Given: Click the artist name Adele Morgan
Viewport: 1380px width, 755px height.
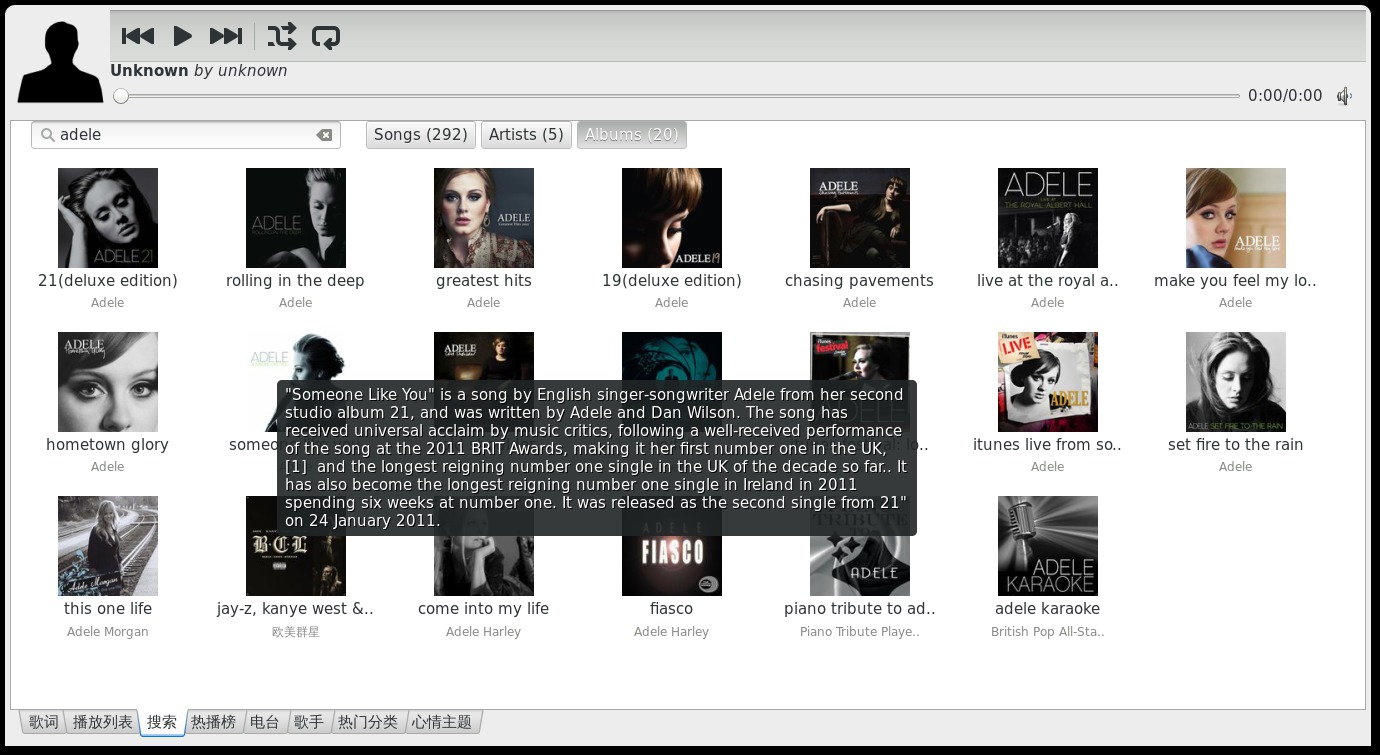Looking at the screenshot, I should click(108, 632).
